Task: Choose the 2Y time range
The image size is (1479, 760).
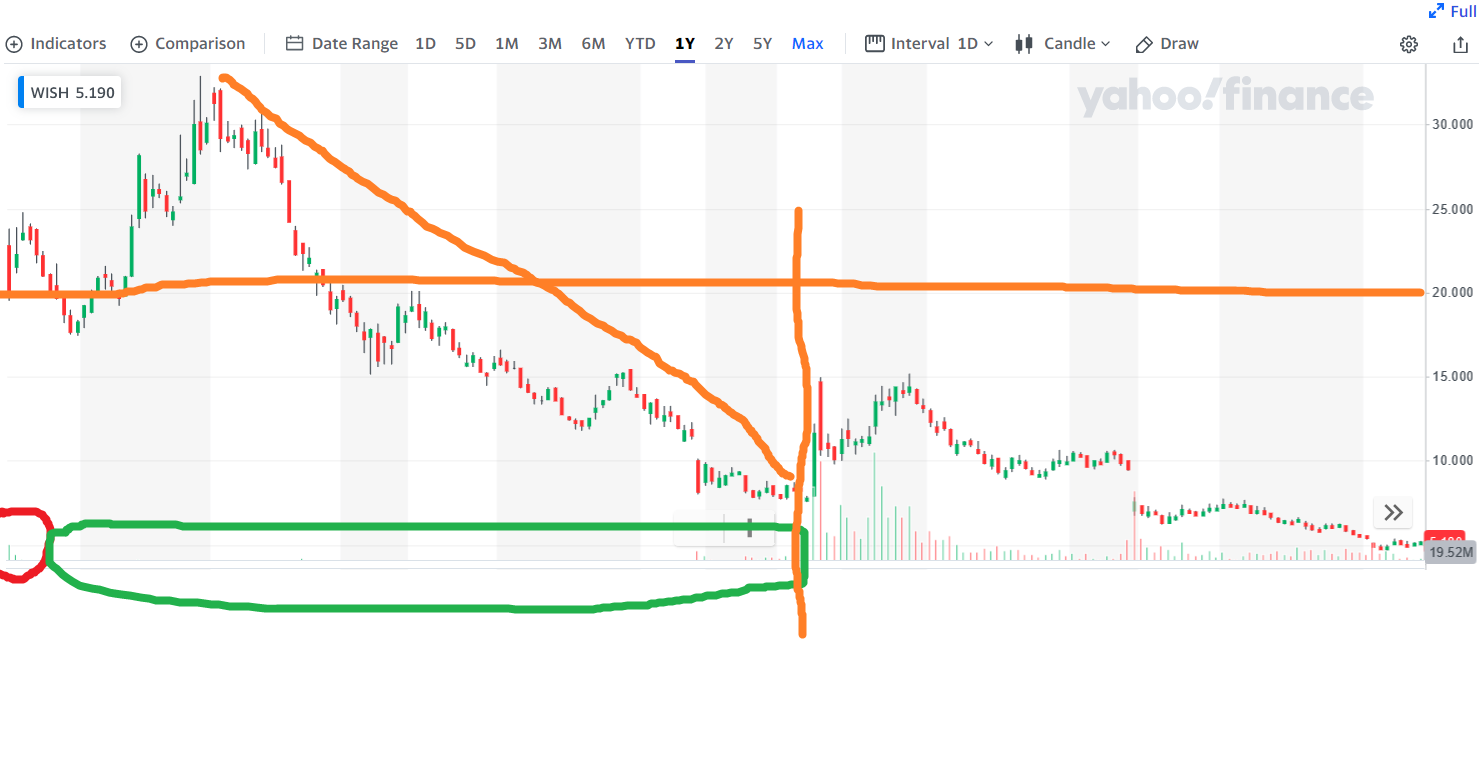Action: point(724,44)
